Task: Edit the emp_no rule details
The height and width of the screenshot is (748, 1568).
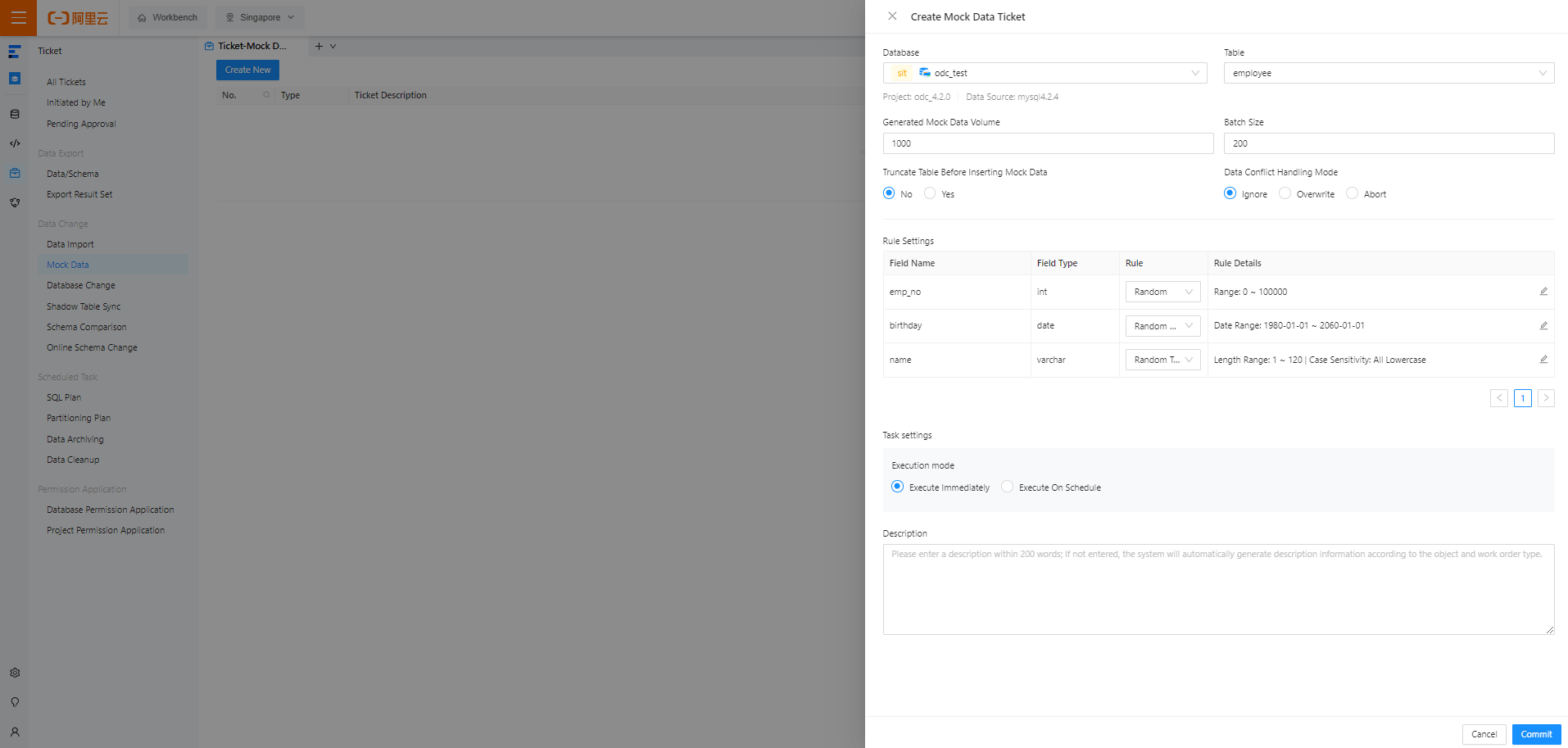Action: click(1543, 292)
